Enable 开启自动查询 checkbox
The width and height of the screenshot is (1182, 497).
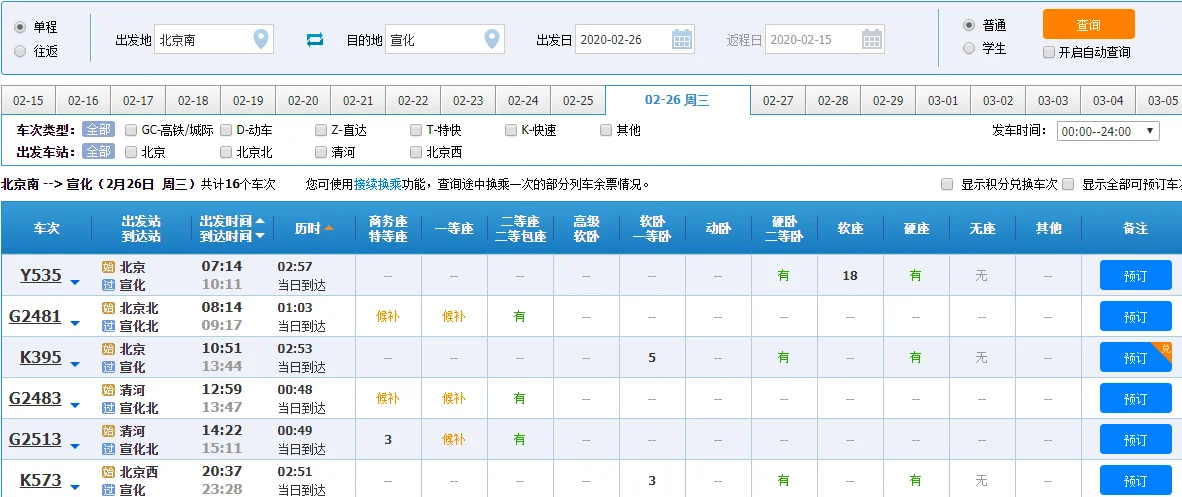[1049, 53]
